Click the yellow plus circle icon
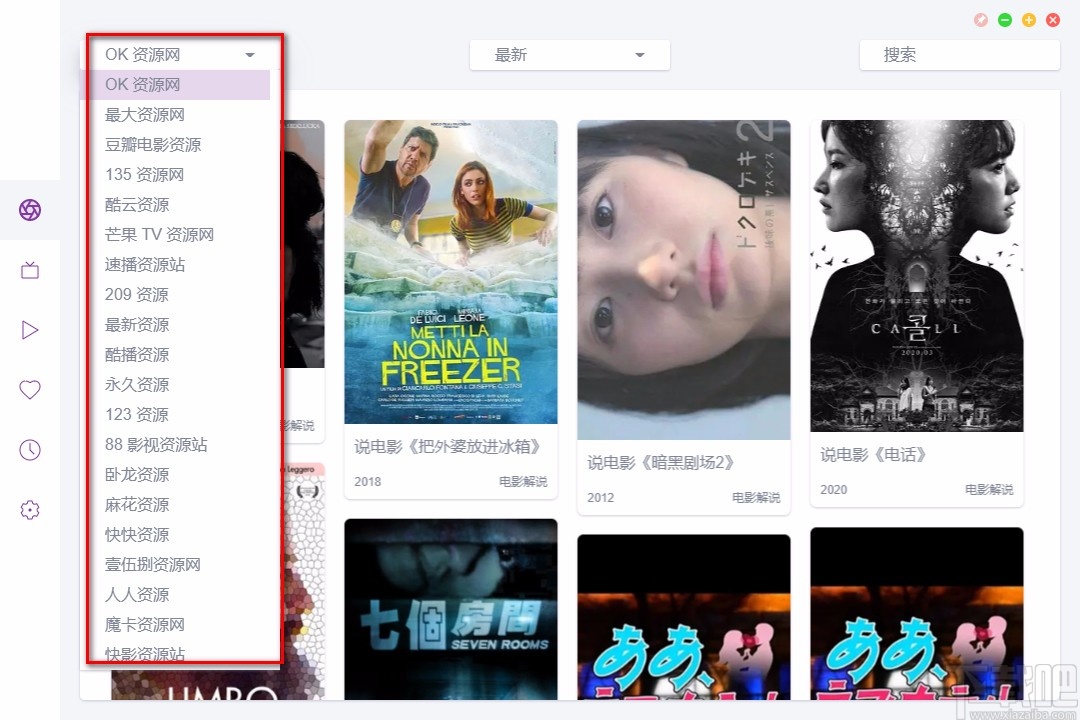This screenshot has height=720, width=1080. pyautogui.click(x=1028, y=19)
